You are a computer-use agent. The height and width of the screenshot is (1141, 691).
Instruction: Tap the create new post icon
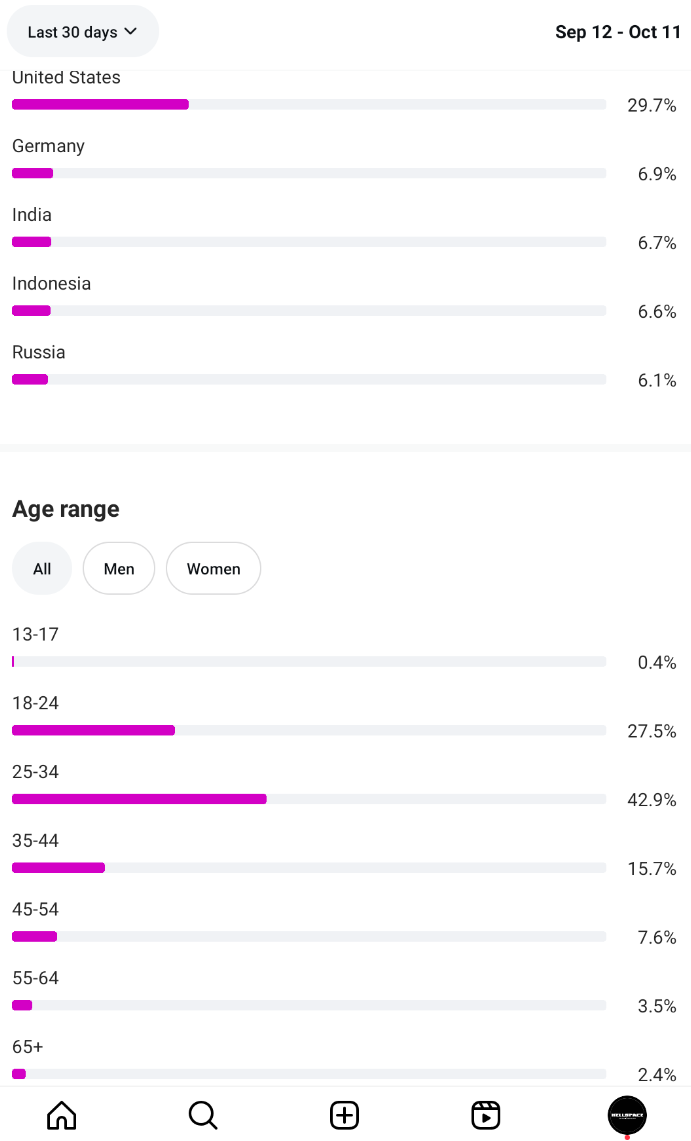(x=345, y=1115)
